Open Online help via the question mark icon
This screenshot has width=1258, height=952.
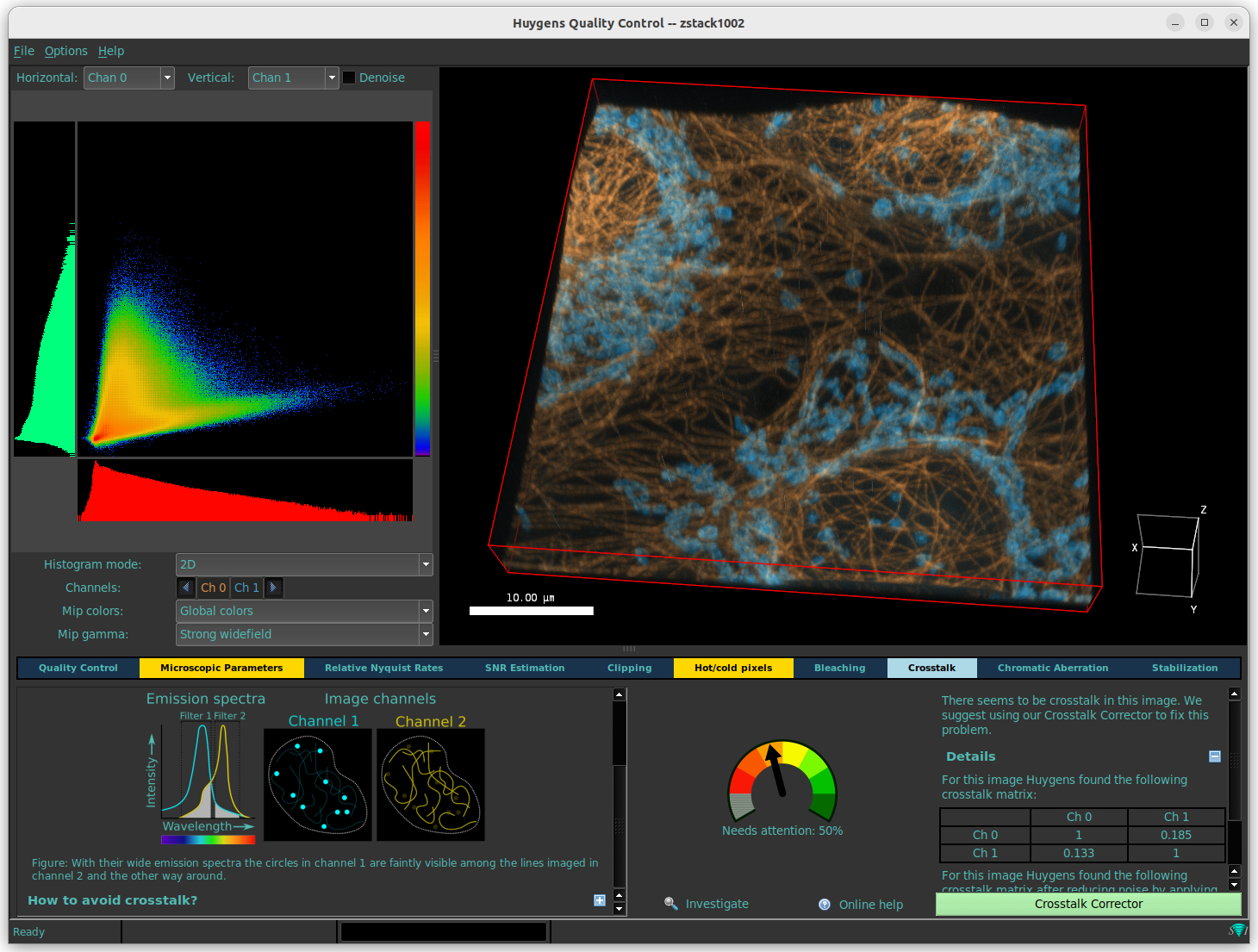coord(824,904)
